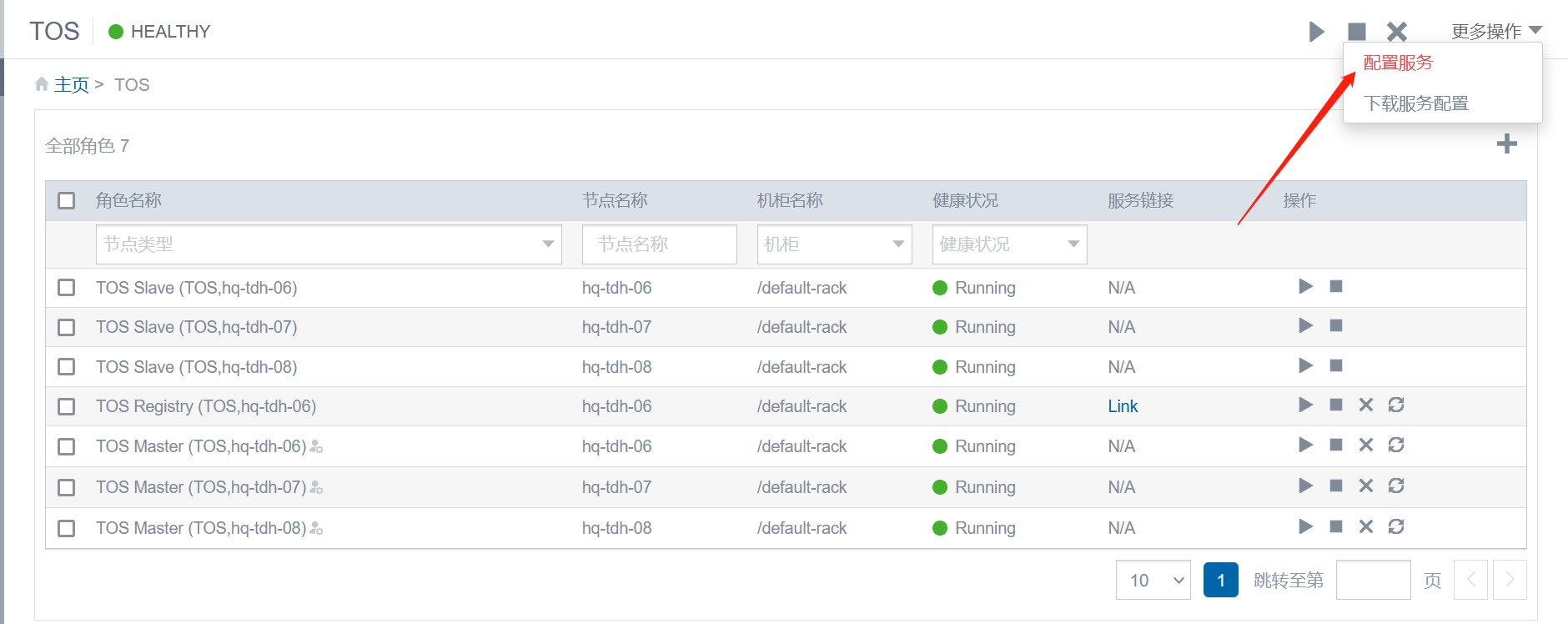Stop TOS Master hq-tdh-07 role

click(1336, 486)
